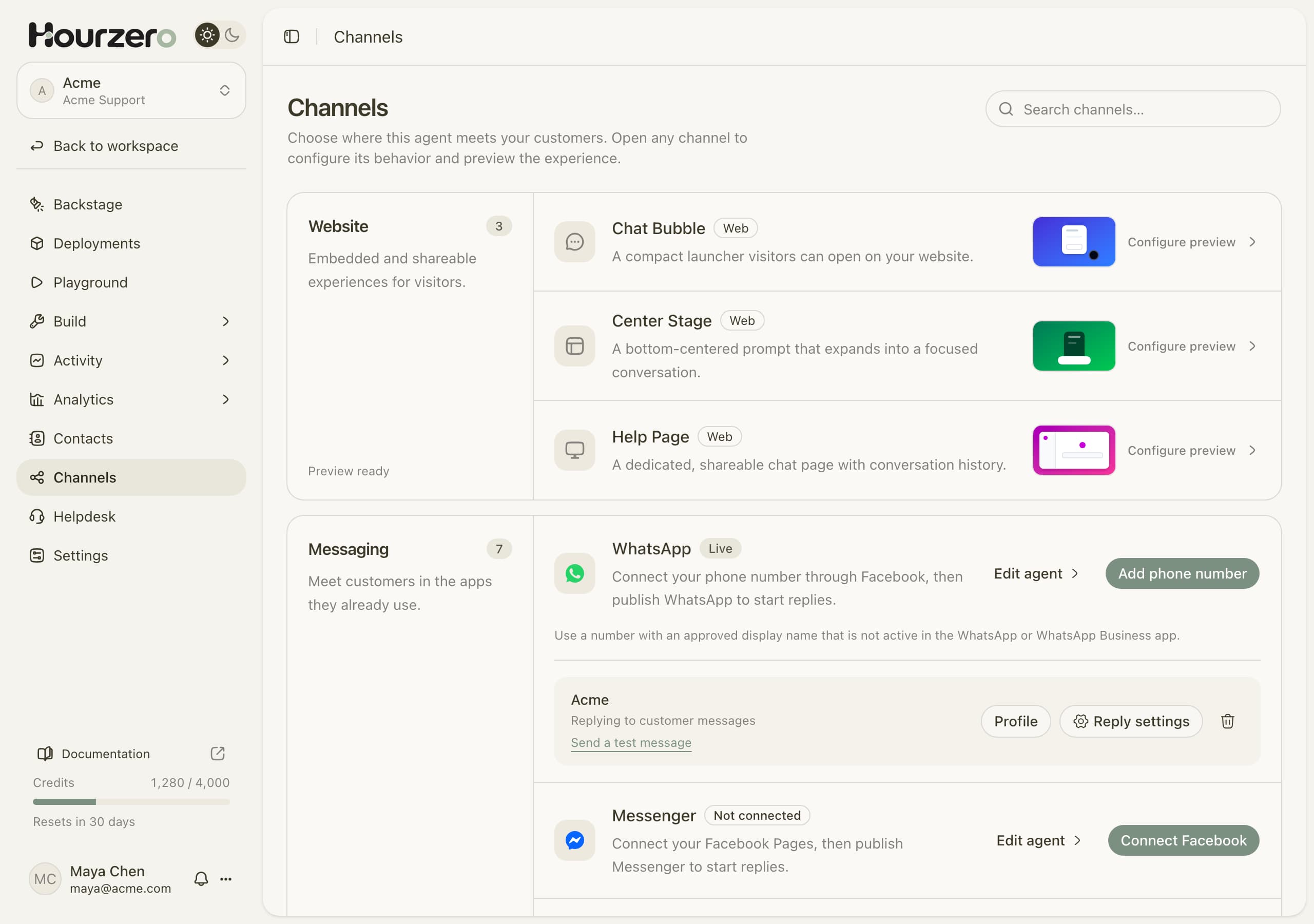Click Add phone number button

pyautogui.click(x=1182, y=573)
